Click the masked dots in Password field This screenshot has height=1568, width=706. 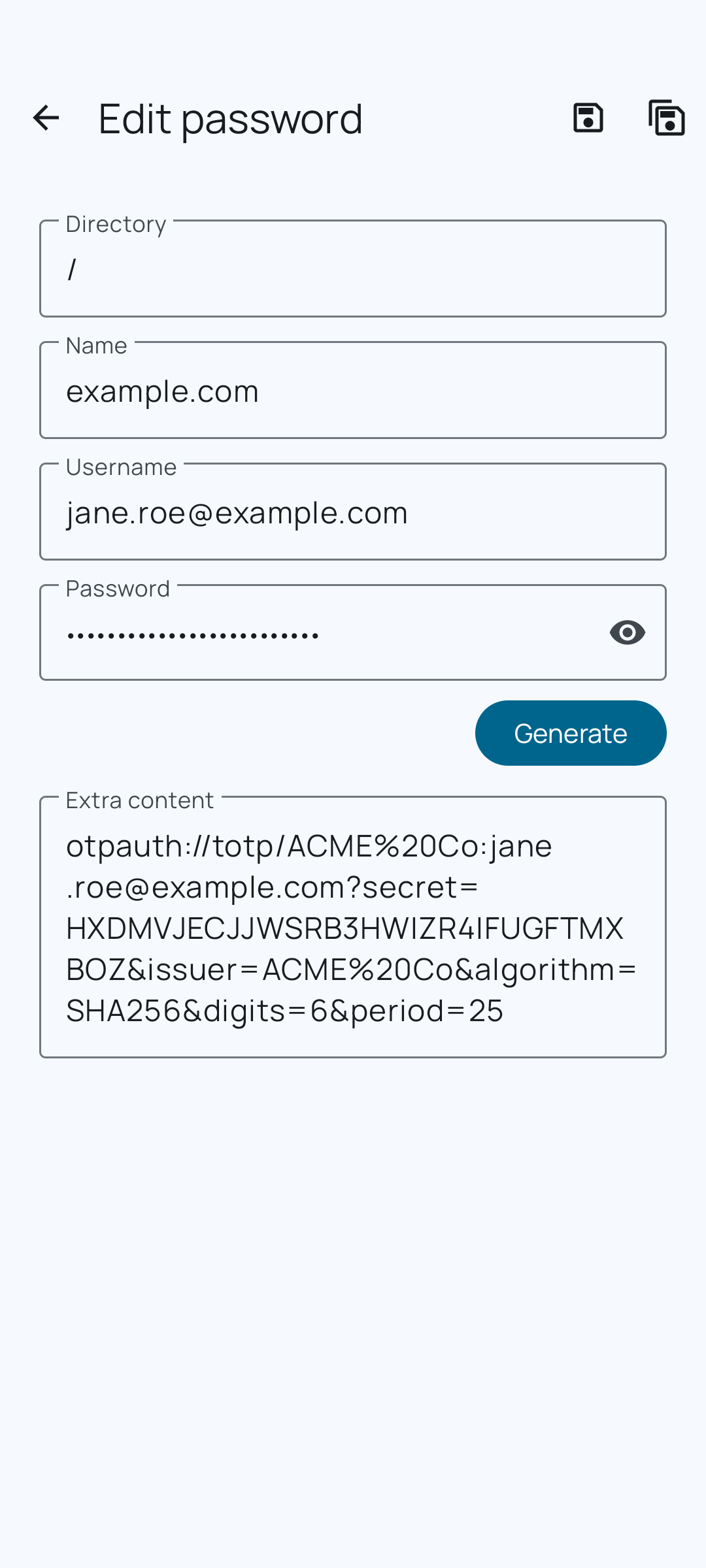[x=193, y=634]
